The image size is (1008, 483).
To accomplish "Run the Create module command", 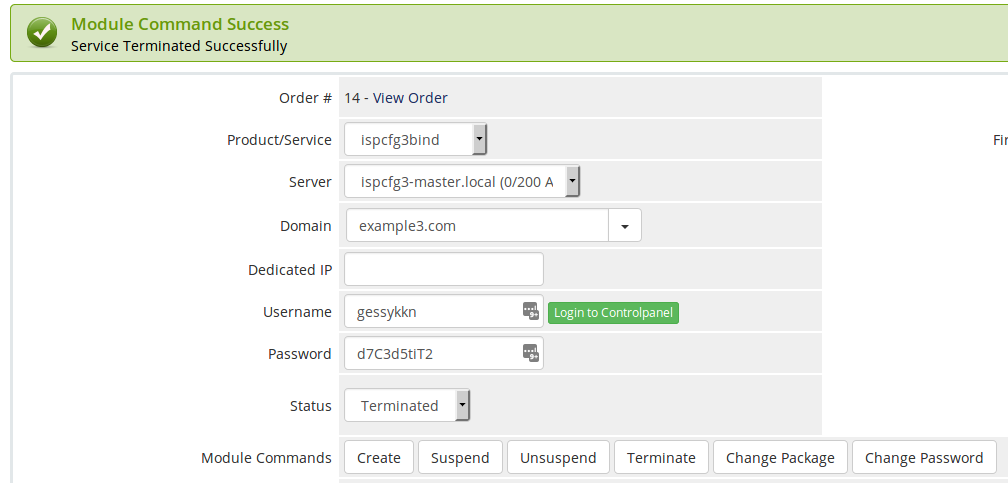I will pyautogui.click(x=379, y=458).
